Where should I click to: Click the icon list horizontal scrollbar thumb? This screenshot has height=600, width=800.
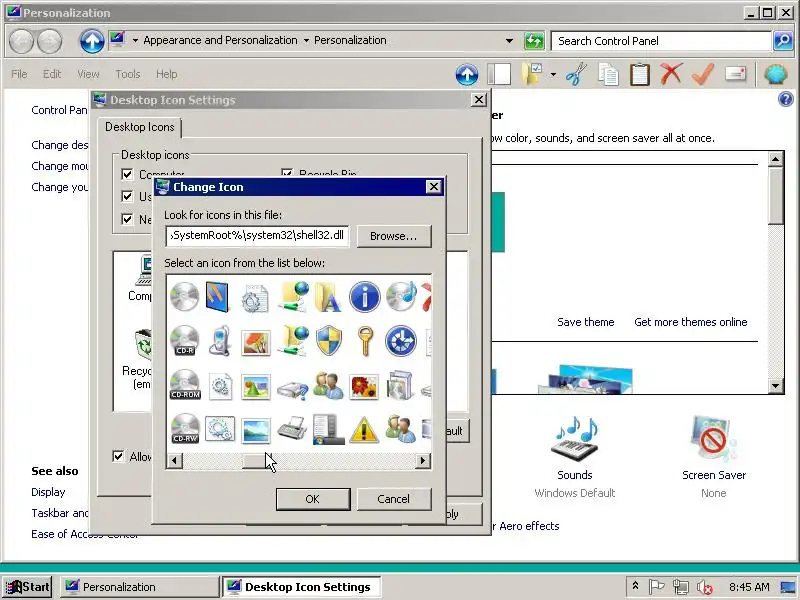pyautogui.click(x=257, y=461)
